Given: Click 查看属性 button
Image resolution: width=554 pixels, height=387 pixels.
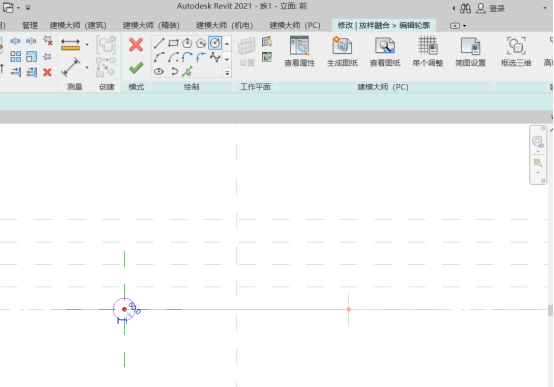Looking at the screenshot, I should (x=300, y=52).
